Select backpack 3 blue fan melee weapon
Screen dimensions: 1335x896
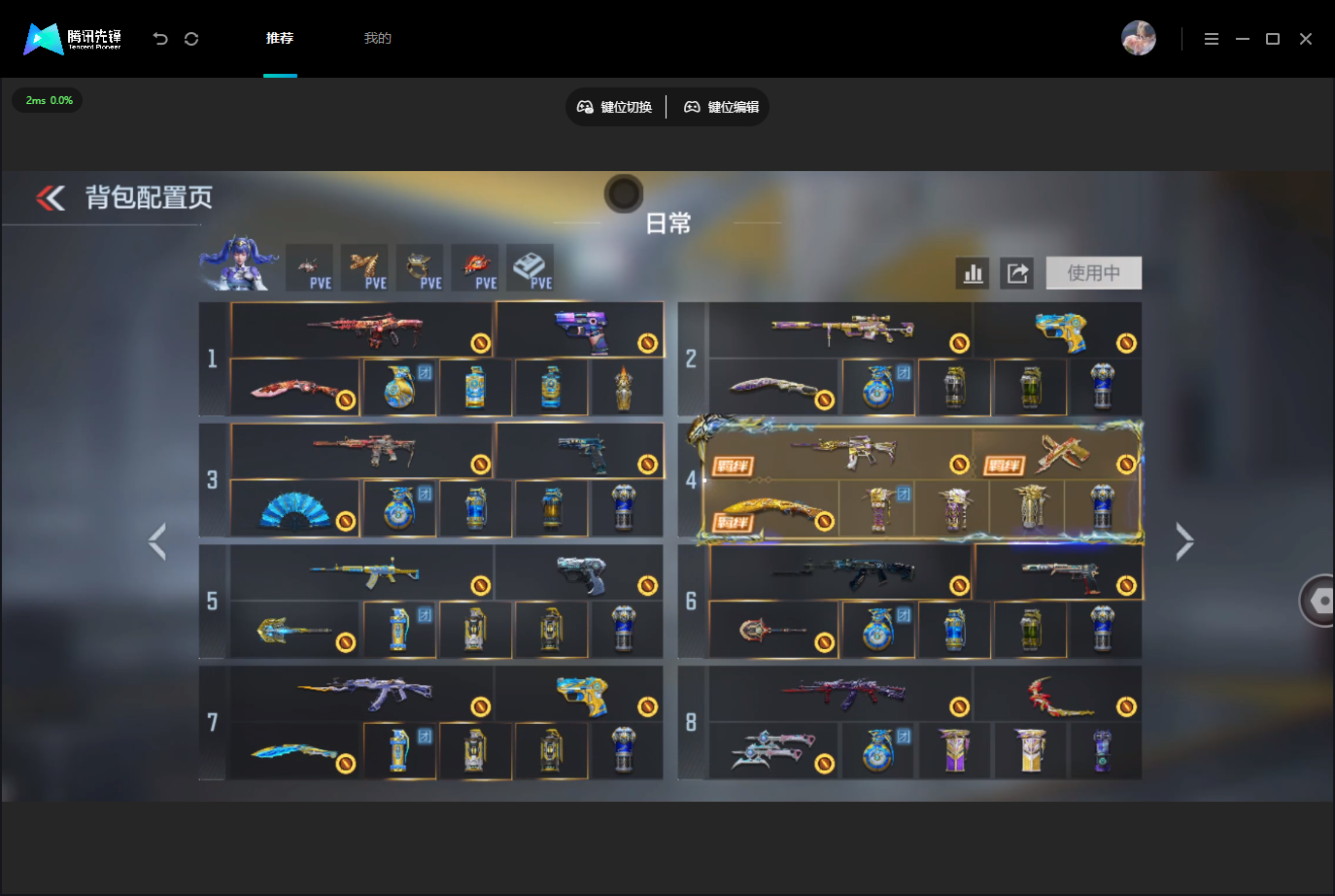pos(295,508)
